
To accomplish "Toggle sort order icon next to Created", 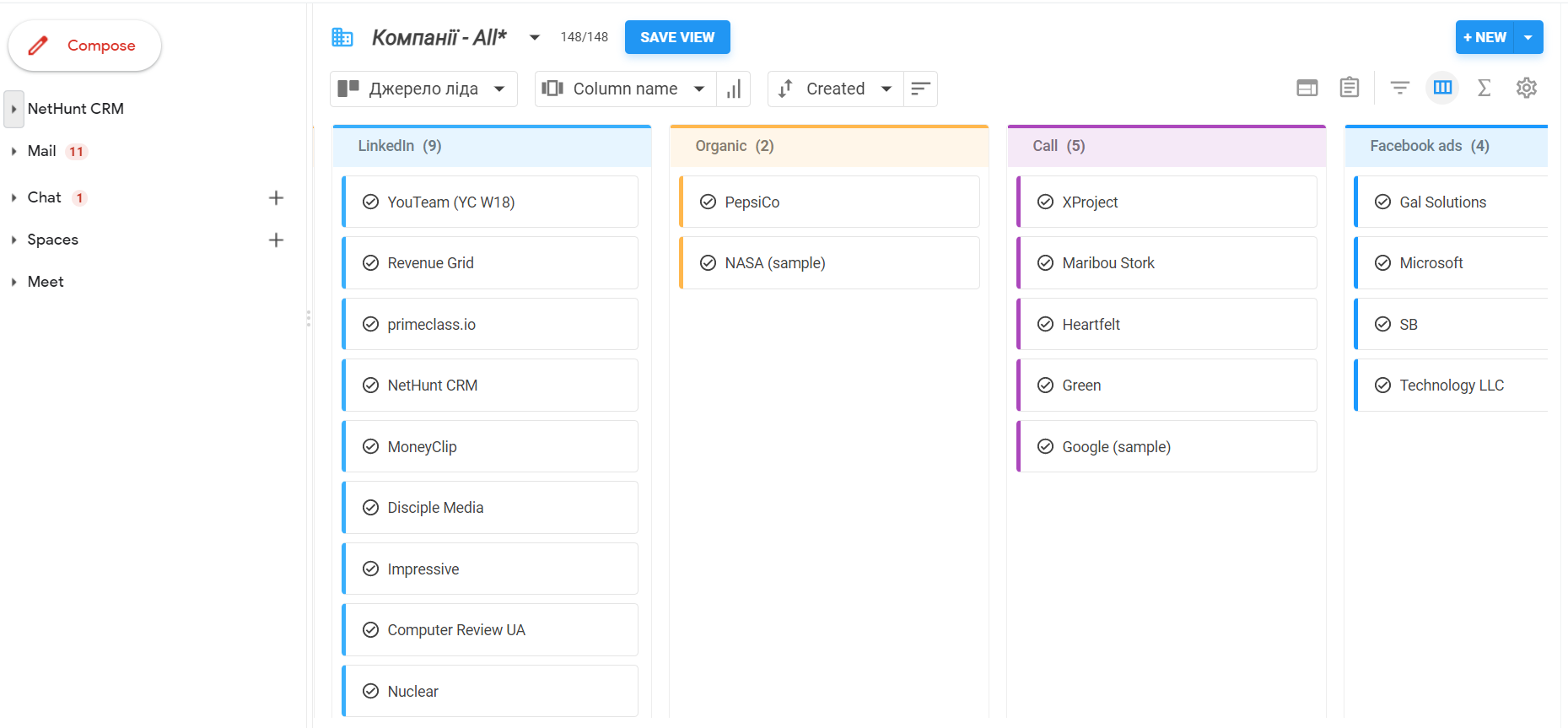I will 920,89.
